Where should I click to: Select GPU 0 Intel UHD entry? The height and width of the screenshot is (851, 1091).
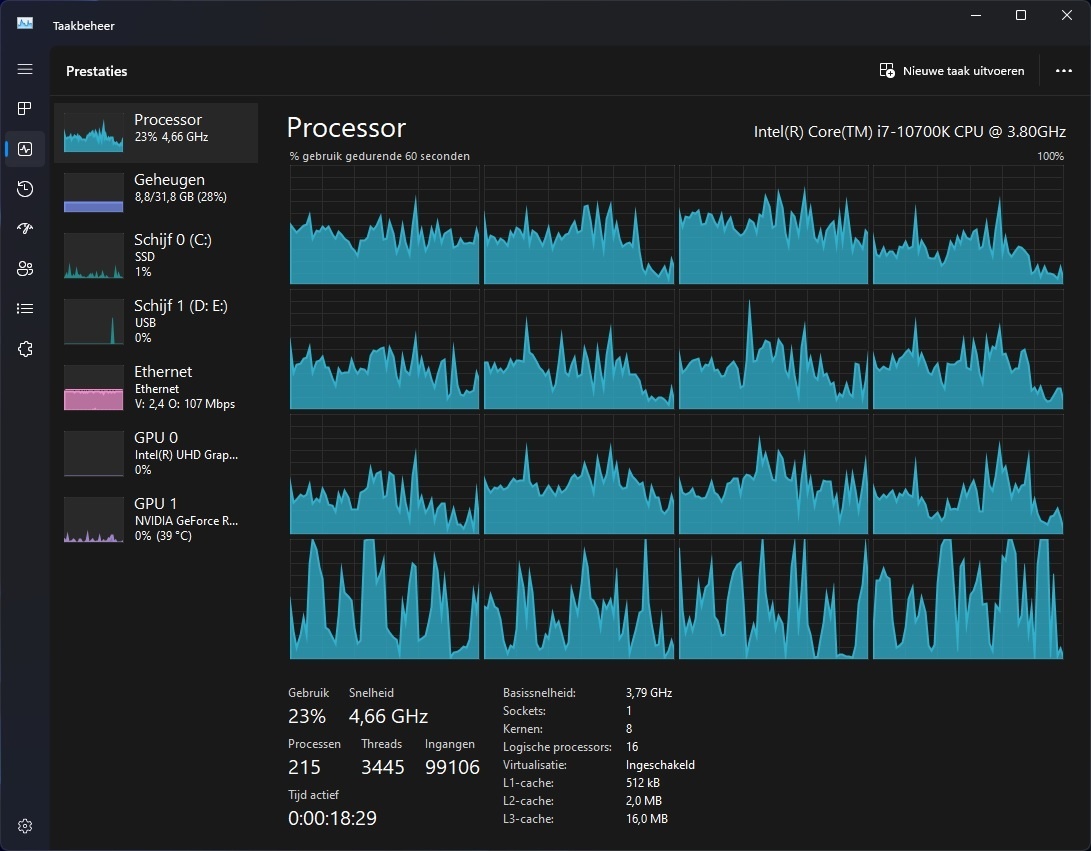point(155,453)
